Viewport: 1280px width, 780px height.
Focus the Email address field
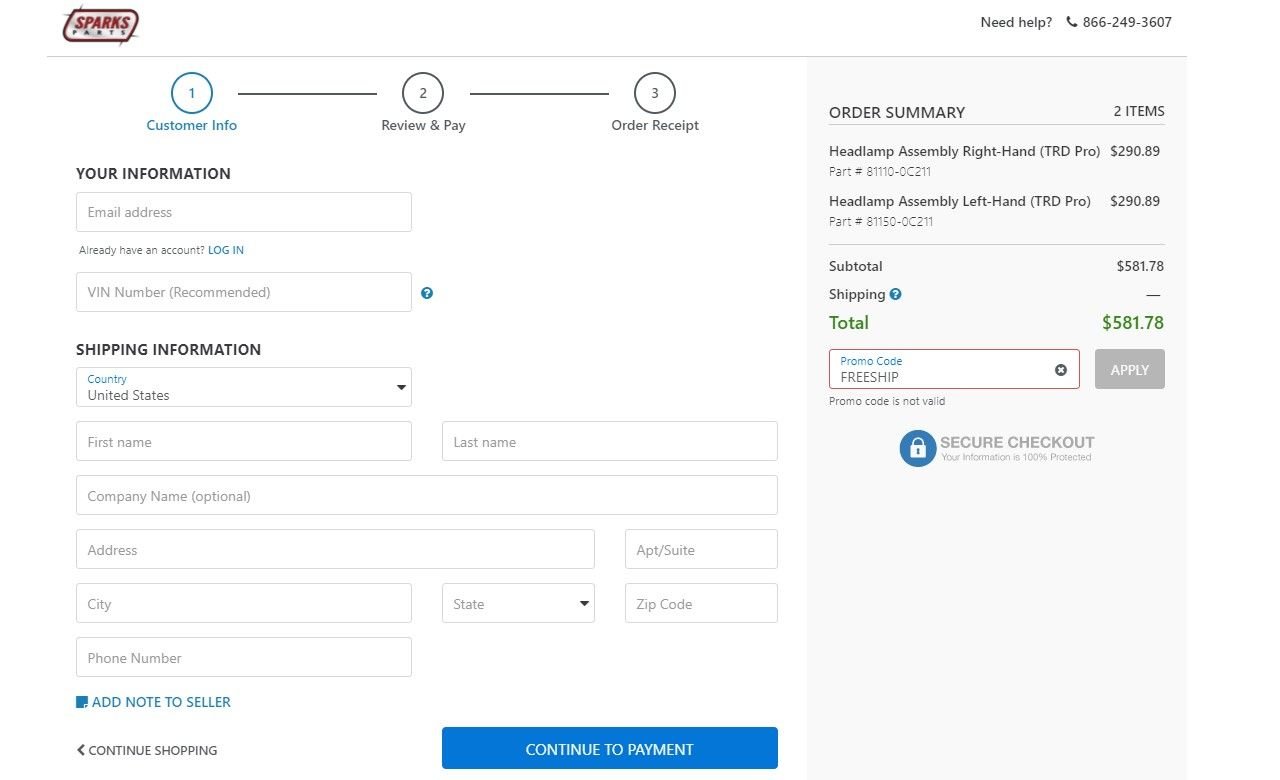pos(244,212)
